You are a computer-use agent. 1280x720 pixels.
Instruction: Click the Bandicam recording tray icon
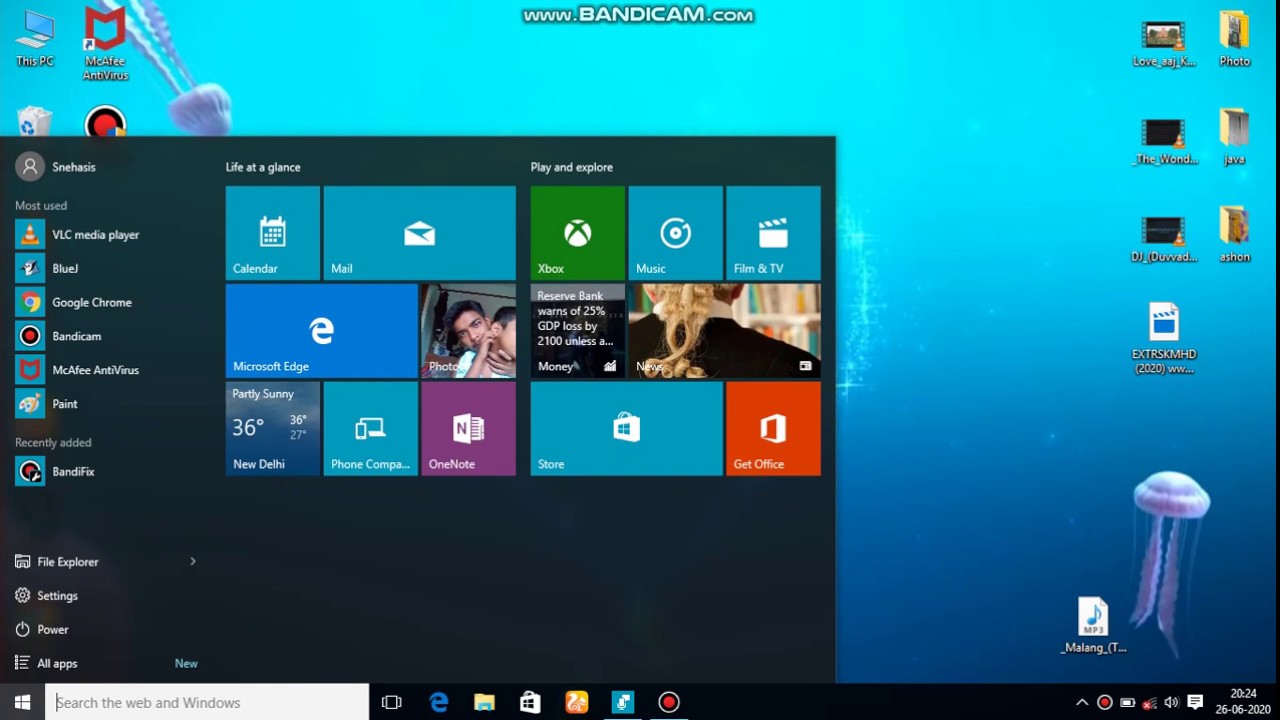click(1105, 703)
